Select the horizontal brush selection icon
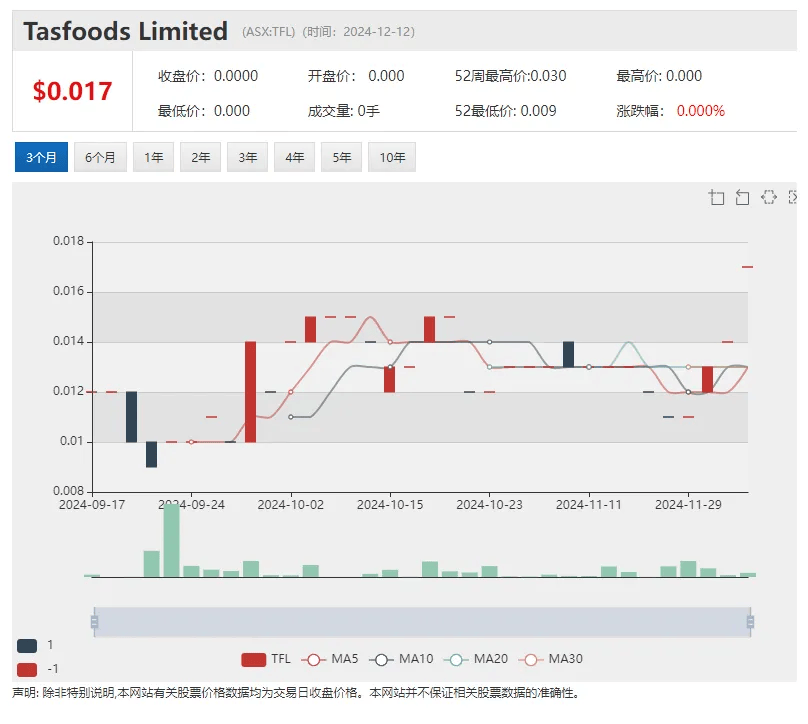The height and width of the screenshot is (724, 808). point(768,197)
